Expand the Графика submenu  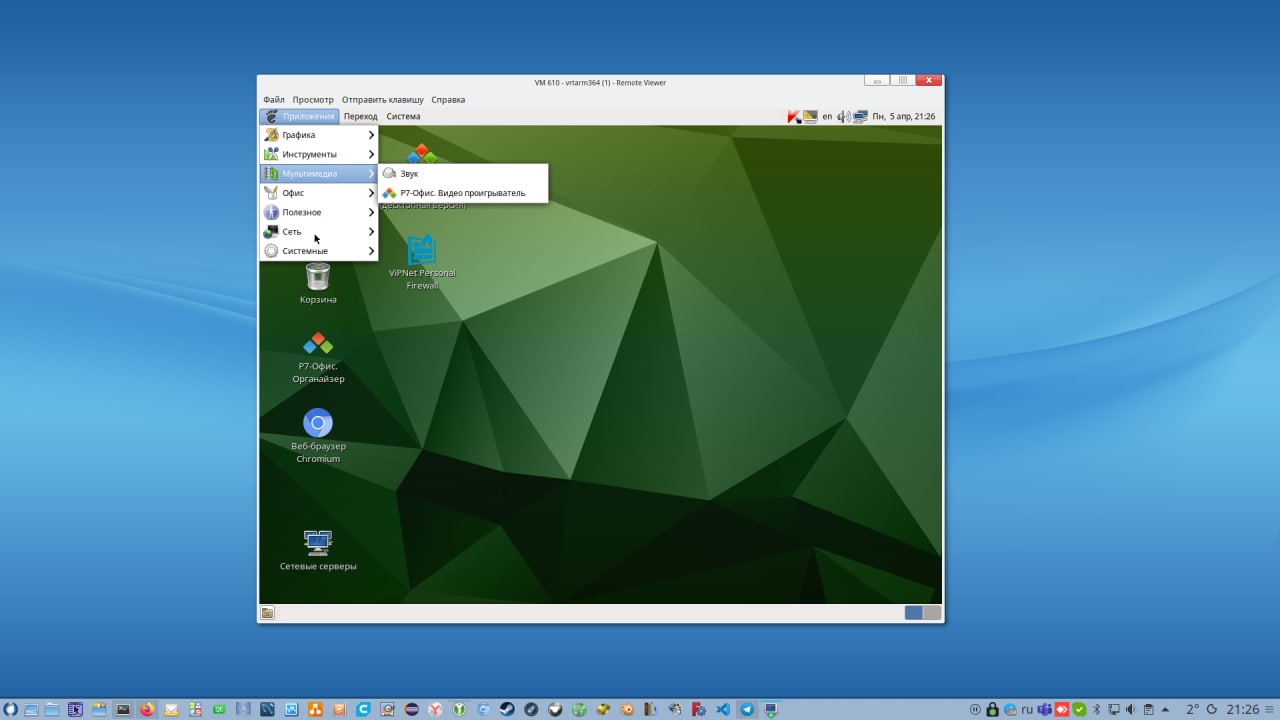coord(319,135)
